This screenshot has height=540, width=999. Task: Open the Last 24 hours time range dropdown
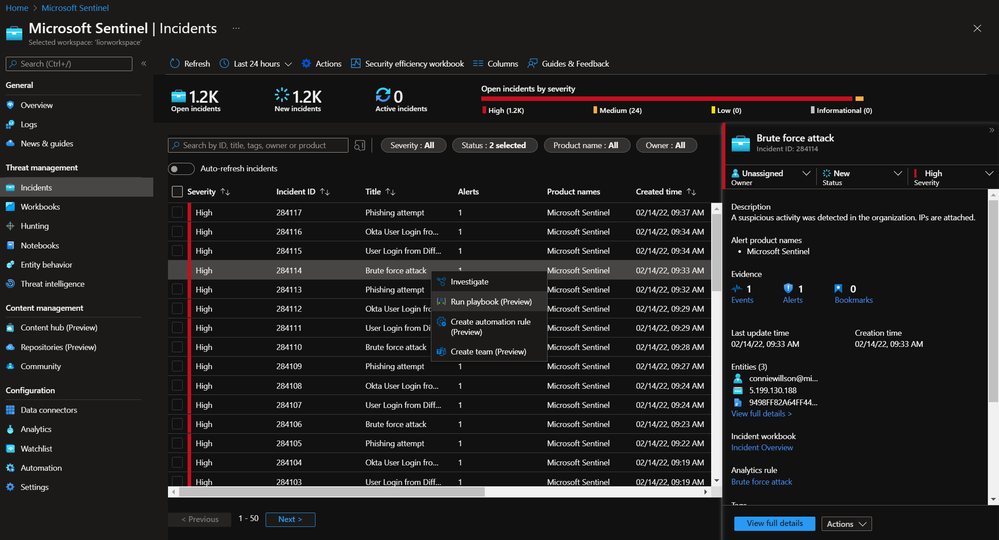[x=256, y=64]
